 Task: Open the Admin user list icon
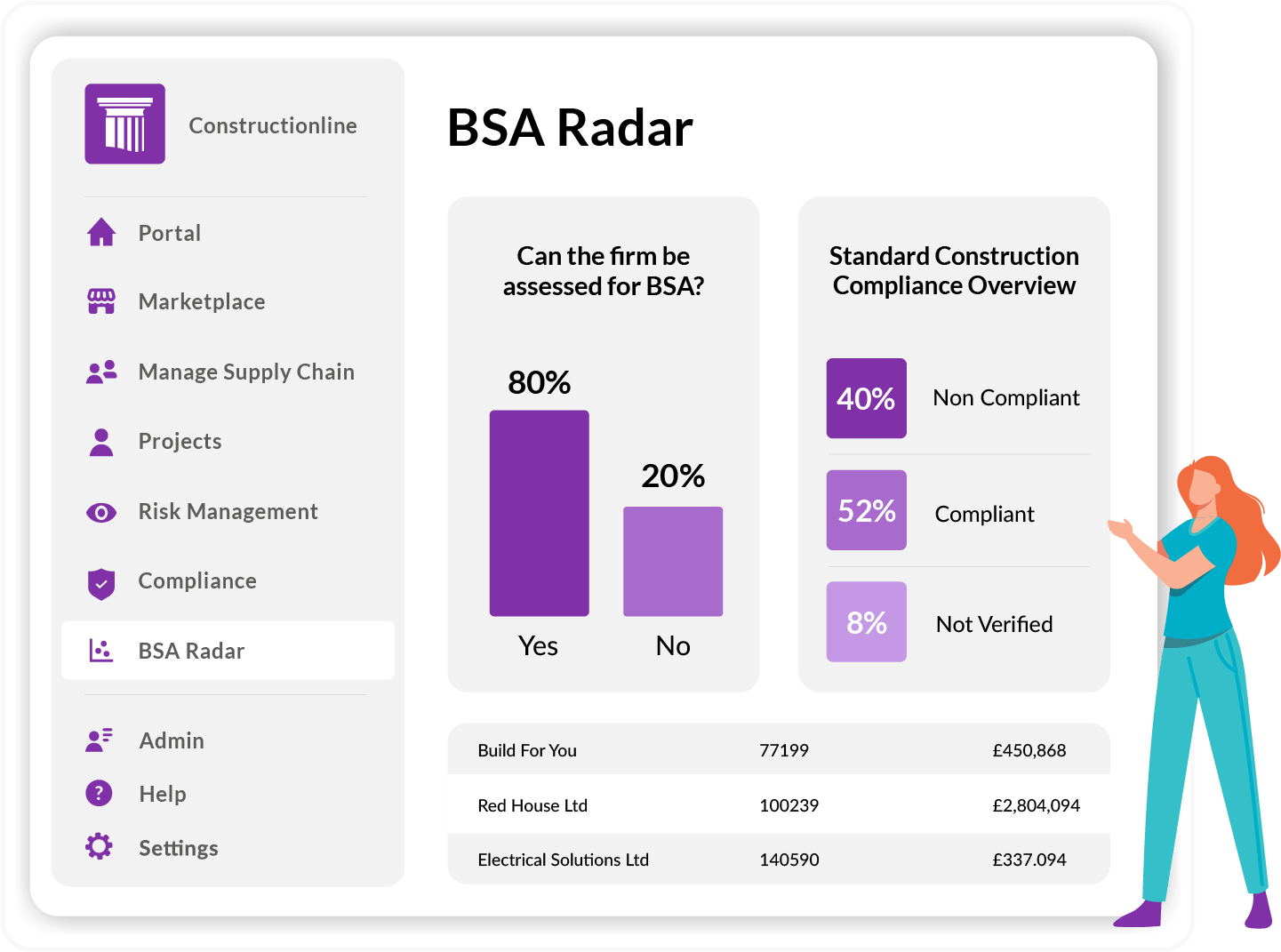click(100, 740)
